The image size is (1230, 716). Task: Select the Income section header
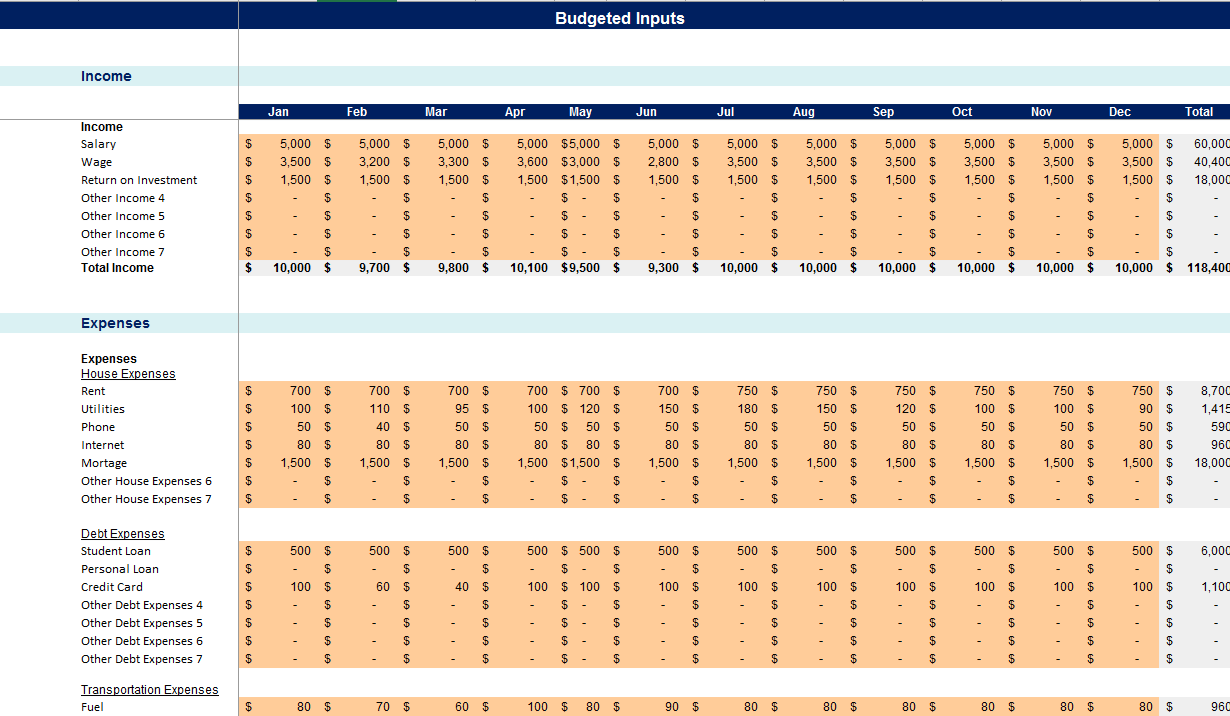[x=106, y=76]
